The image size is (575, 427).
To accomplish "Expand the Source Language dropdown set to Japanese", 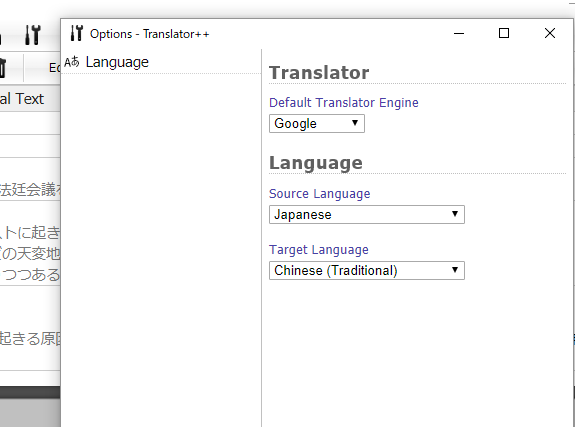I will coord(367,214).
